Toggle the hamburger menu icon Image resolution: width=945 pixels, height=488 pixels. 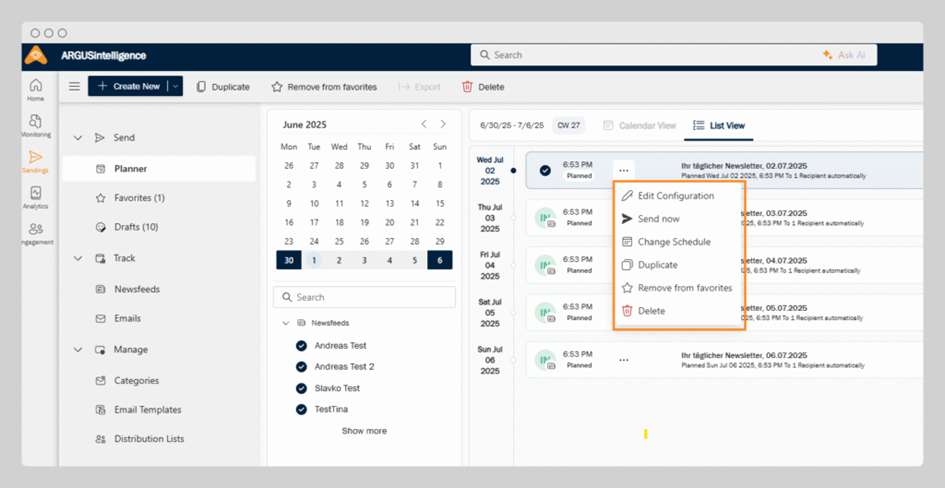click(74, 87)
